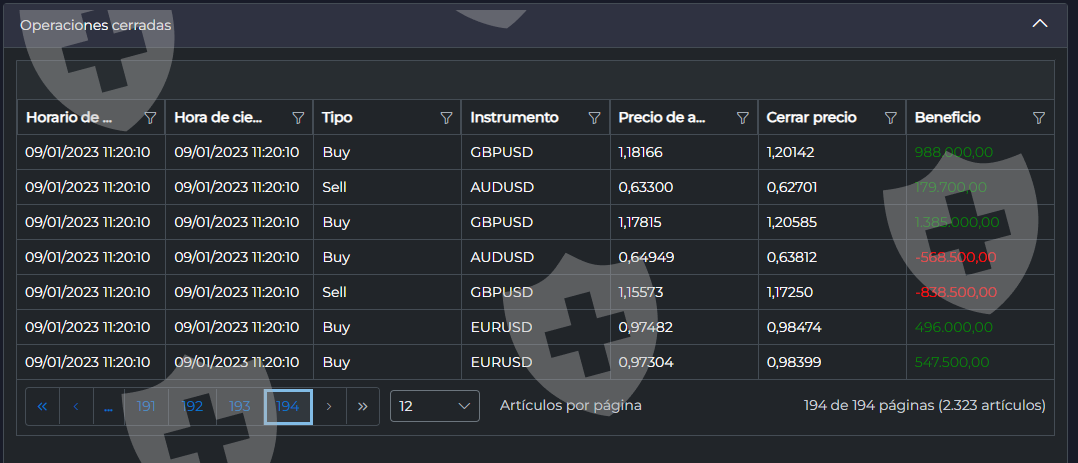This screenshot has width=1078, height=463.
Task: Go to page 191
Action: 146,407
